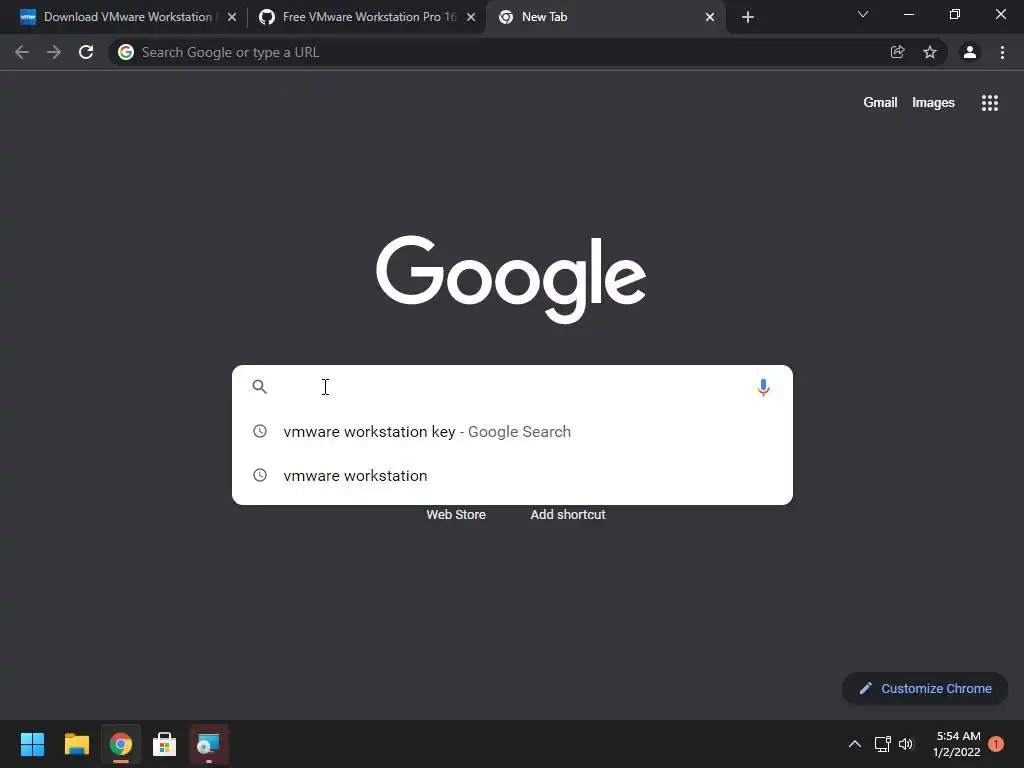This screenshot has height=768, width=1024.
Task: Open the Web Store shortcut
Action: point(456,515)
